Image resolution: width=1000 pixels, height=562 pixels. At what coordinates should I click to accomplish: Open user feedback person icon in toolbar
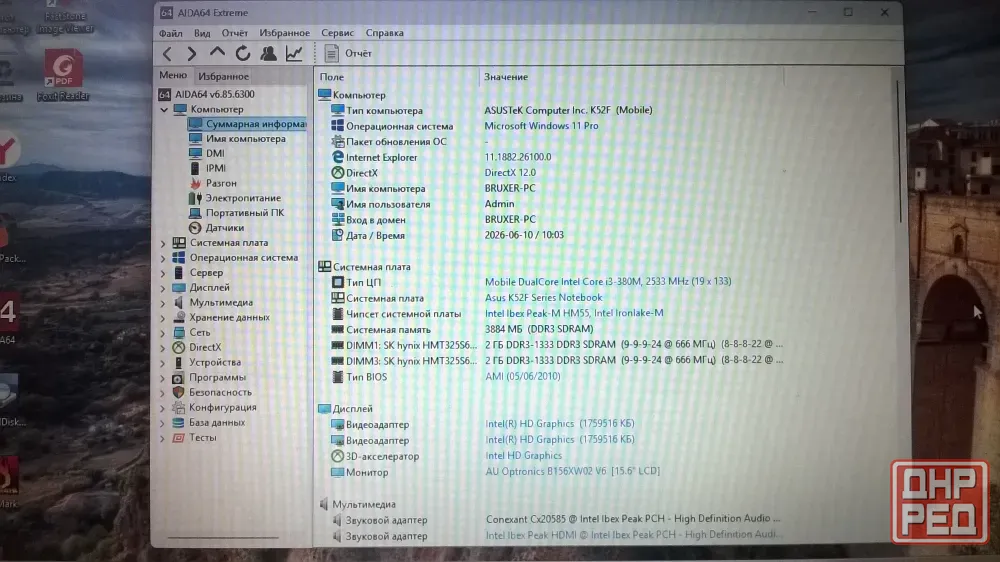tap(268, 54)
